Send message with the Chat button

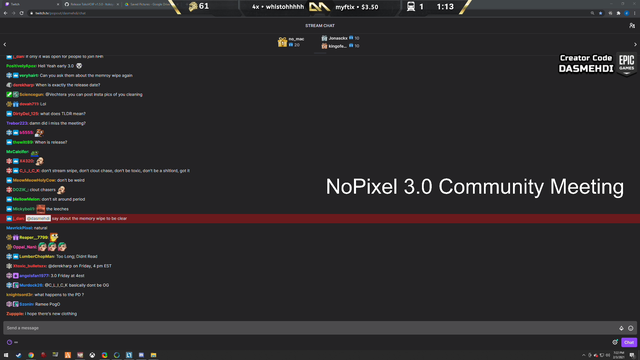click(x=629, y=342)
